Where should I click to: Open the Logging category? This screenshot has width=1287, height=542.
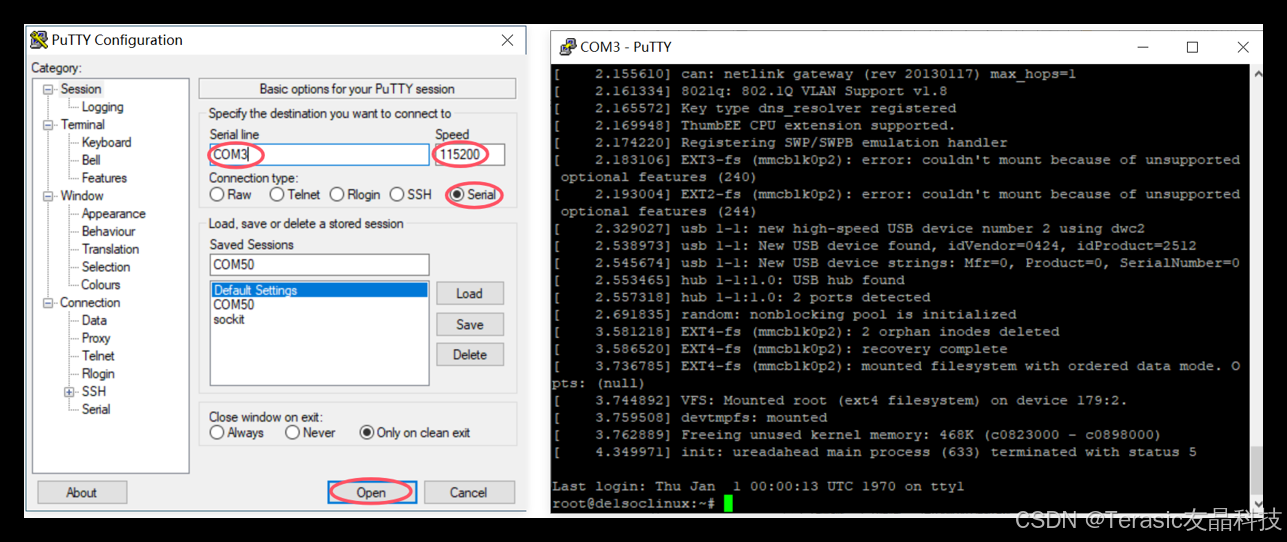pyautogui.click(x=102, y=107)
